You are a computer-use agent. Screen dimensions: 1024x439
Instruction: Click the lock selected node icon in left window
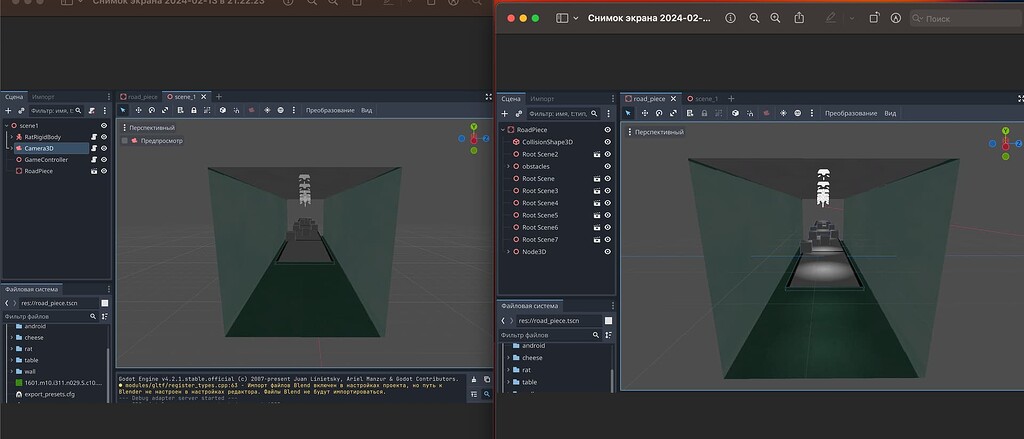point(194,110)
